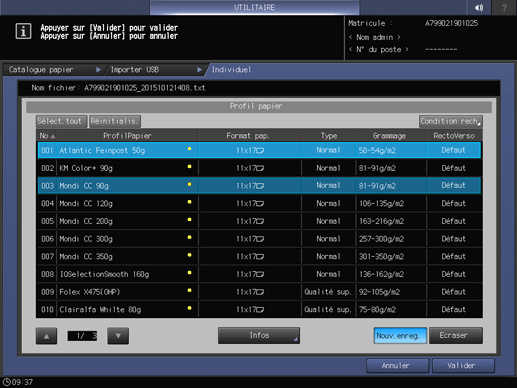Screen dimensions: 517x388
Task: Select the Nouv. enreg. option
Action: coord(400,335)
